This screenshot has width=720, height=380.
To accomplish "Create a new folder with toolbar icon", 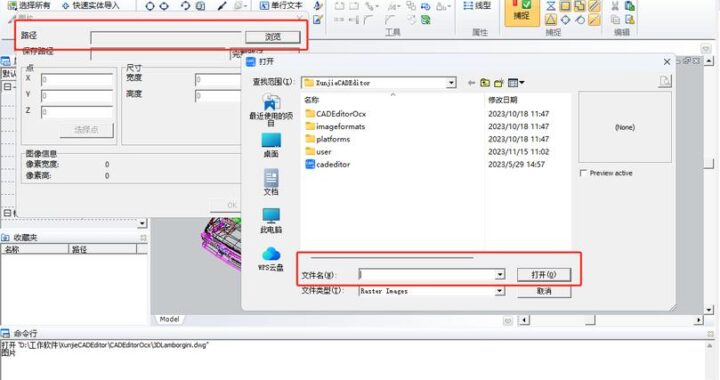I will point(499,83).
